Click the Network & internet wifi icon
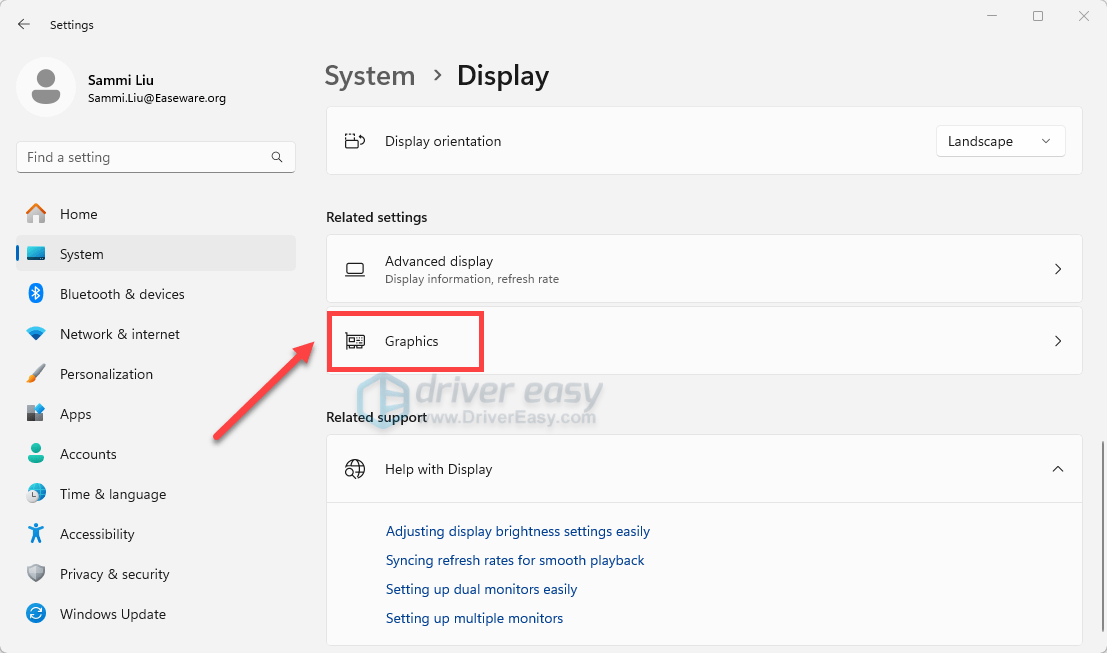 (x=36, y=334)
